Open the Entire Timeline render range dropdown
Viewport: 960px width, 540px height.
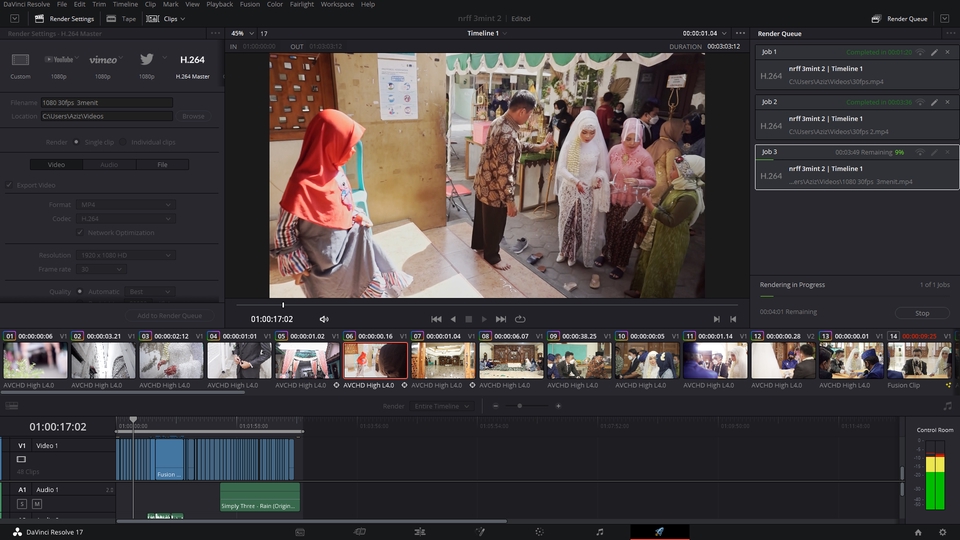point(441,406)
